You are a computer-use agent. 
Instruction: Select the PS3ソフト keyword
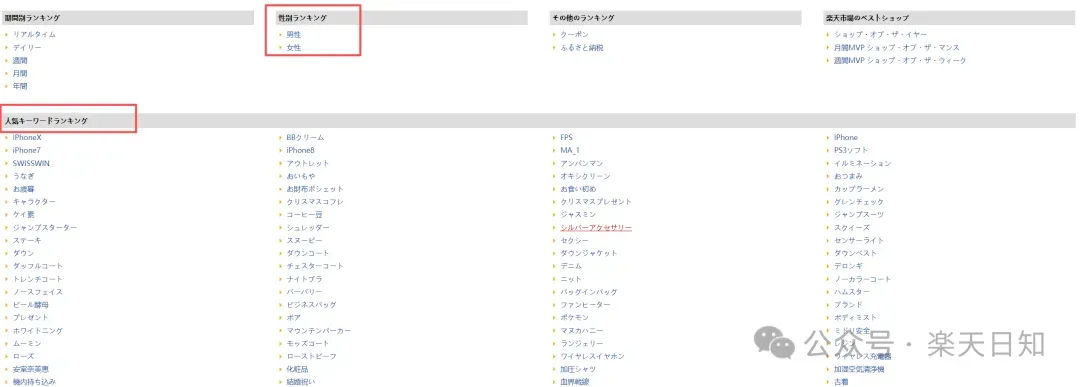[x=851, y=150]
